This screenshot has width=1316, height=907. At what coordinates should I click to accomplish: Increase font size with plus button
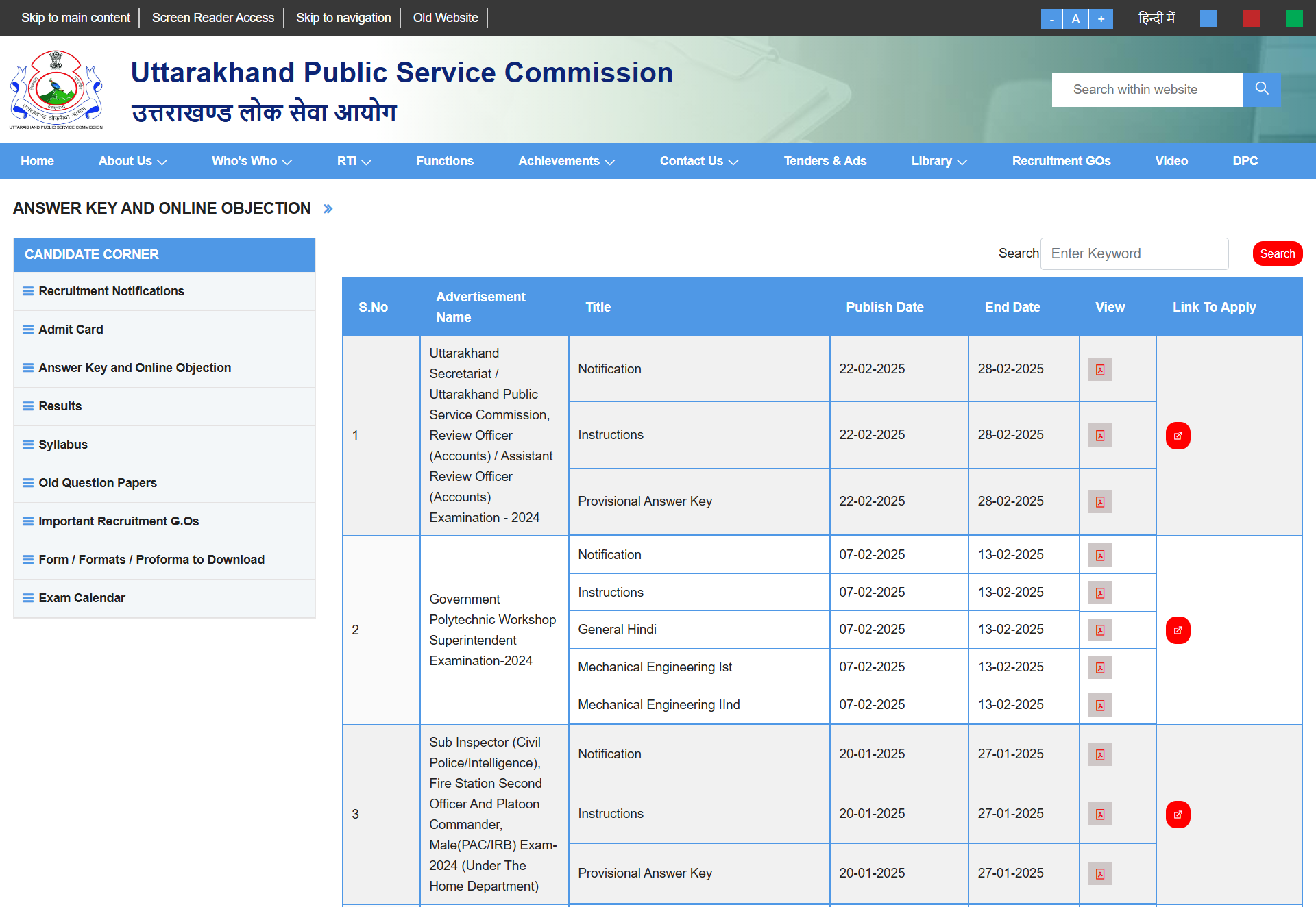click(x=1101, y=19)
